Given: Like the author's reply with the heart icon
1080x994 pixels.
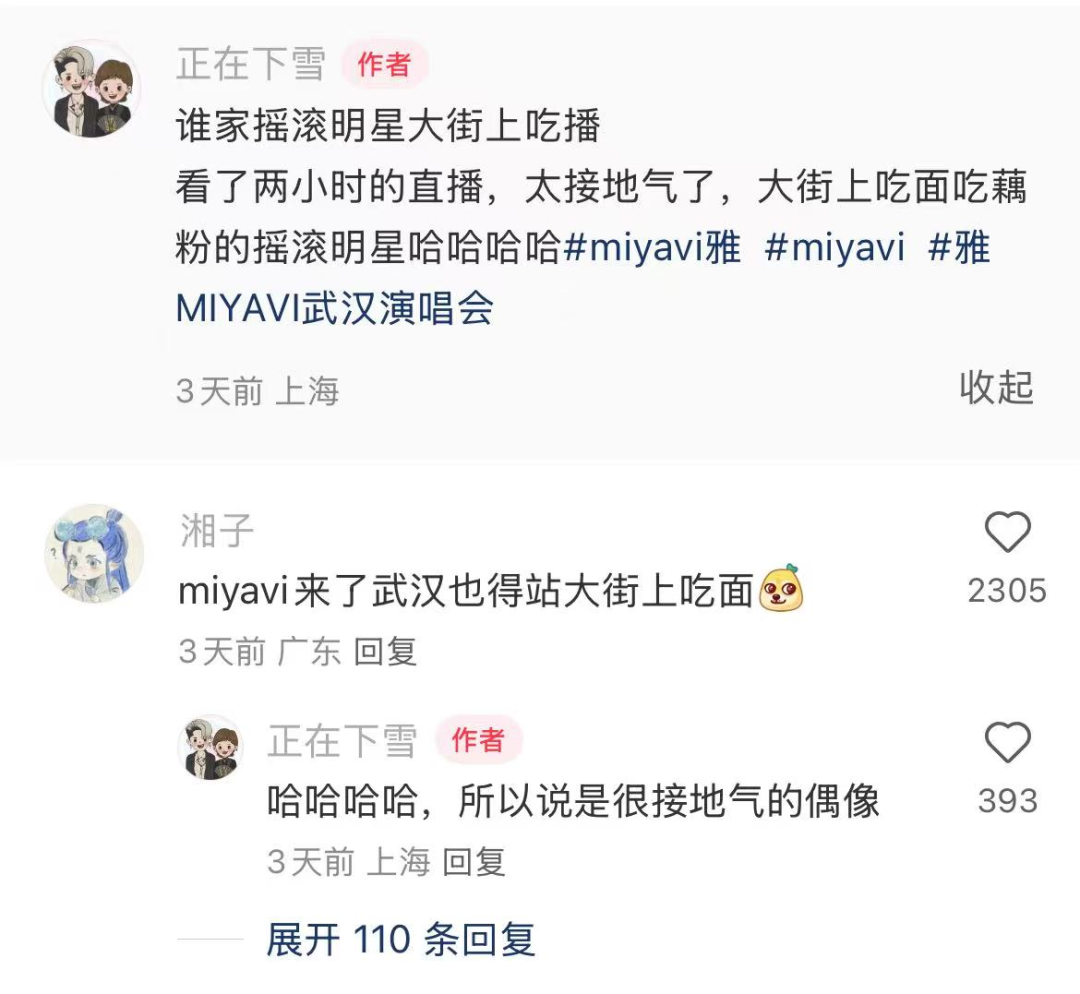Looking at the screenshot, I should (1007, 742).
